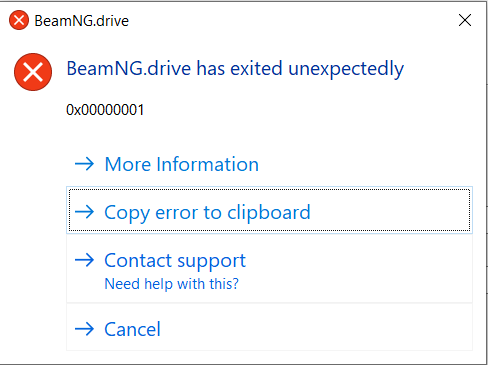Click the arrow icon beside Copy error to clipboard
Screen dimensions: 488x365
pyautogui.click(x=85, y=212)
